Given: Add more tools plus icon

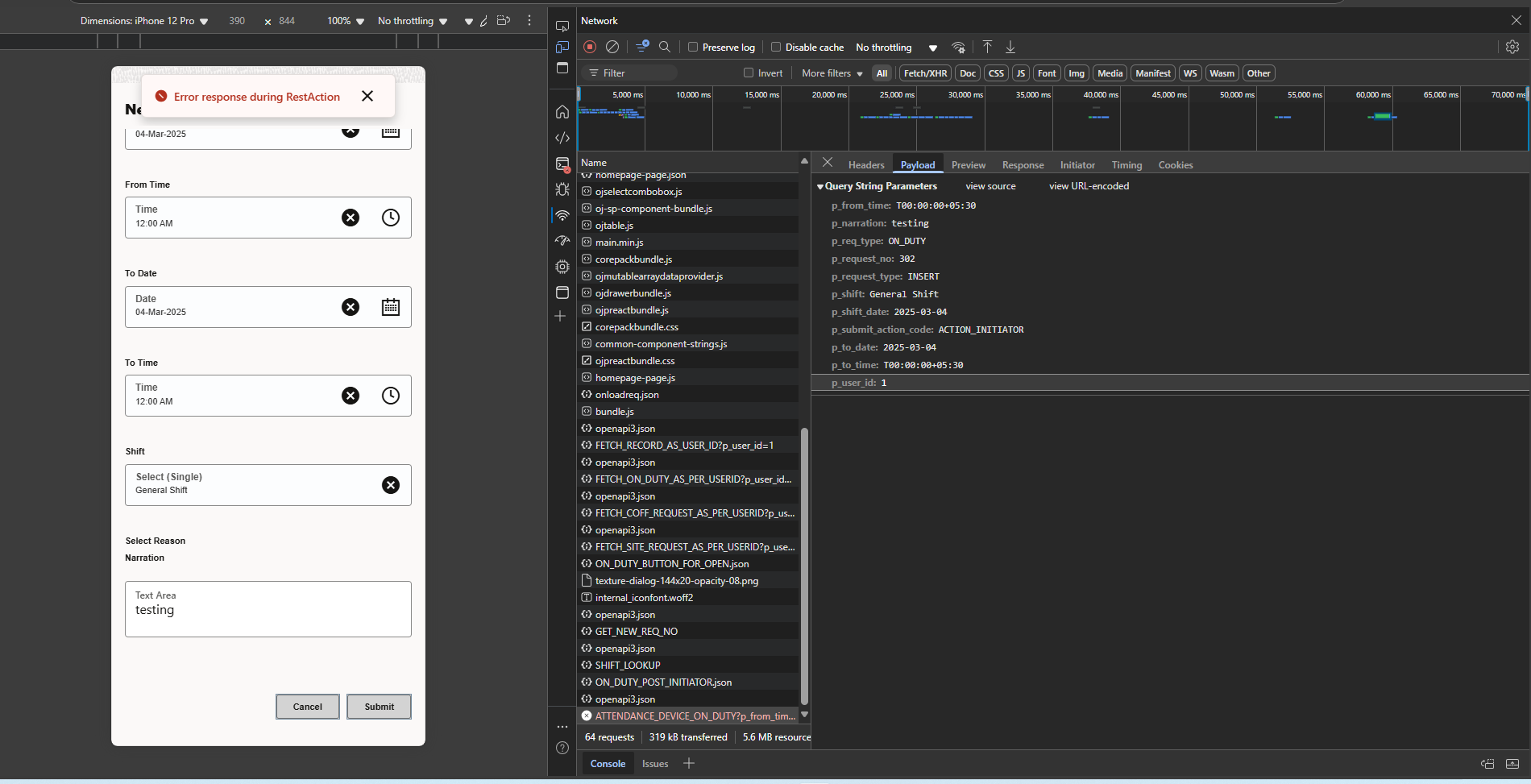Looking at the screenshot, I should [560, 316].
